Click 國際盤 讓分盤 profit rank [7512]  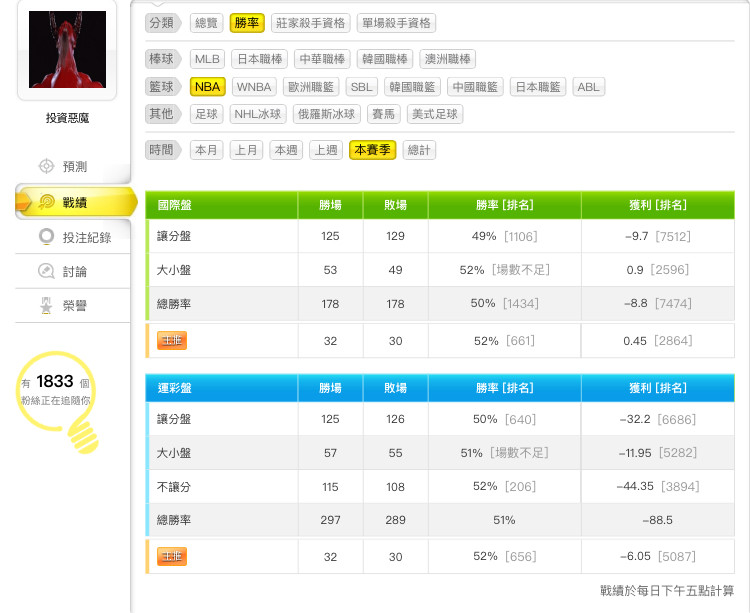pyautogui.click(x=673, y=236)
